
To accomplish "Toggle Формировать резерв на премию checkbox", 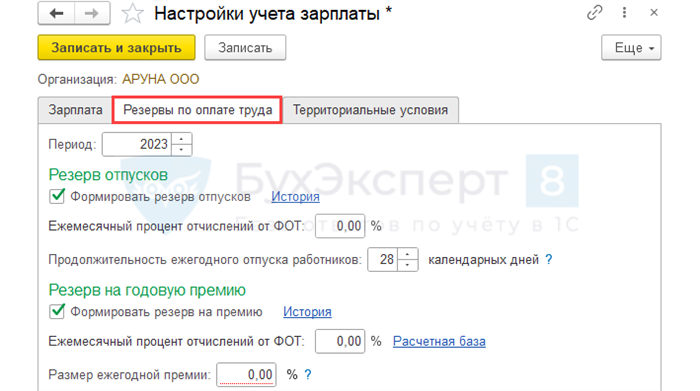I will click(x=57, y=311).
